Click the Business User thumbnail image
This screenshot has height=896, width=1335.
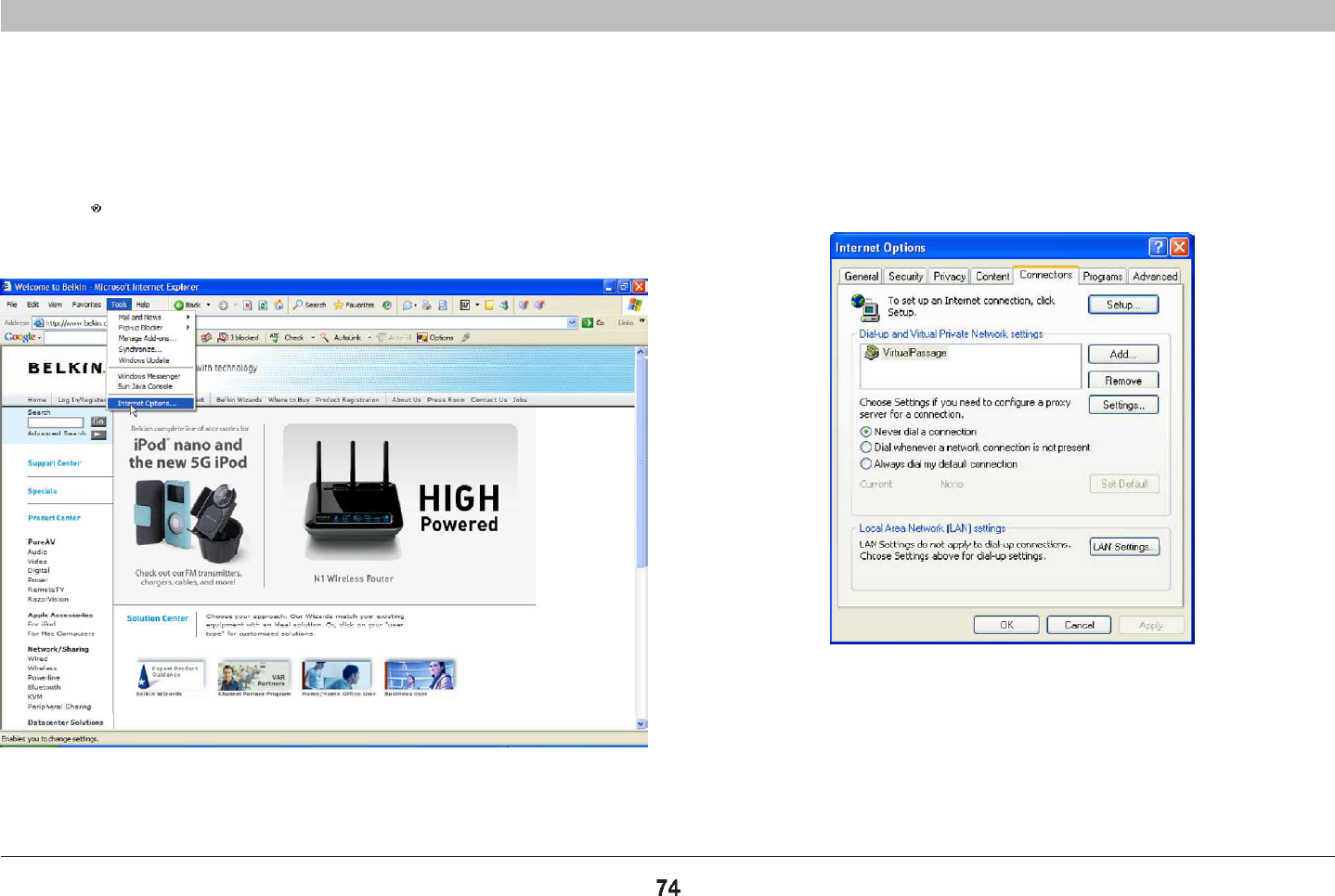tap(420, 674)
